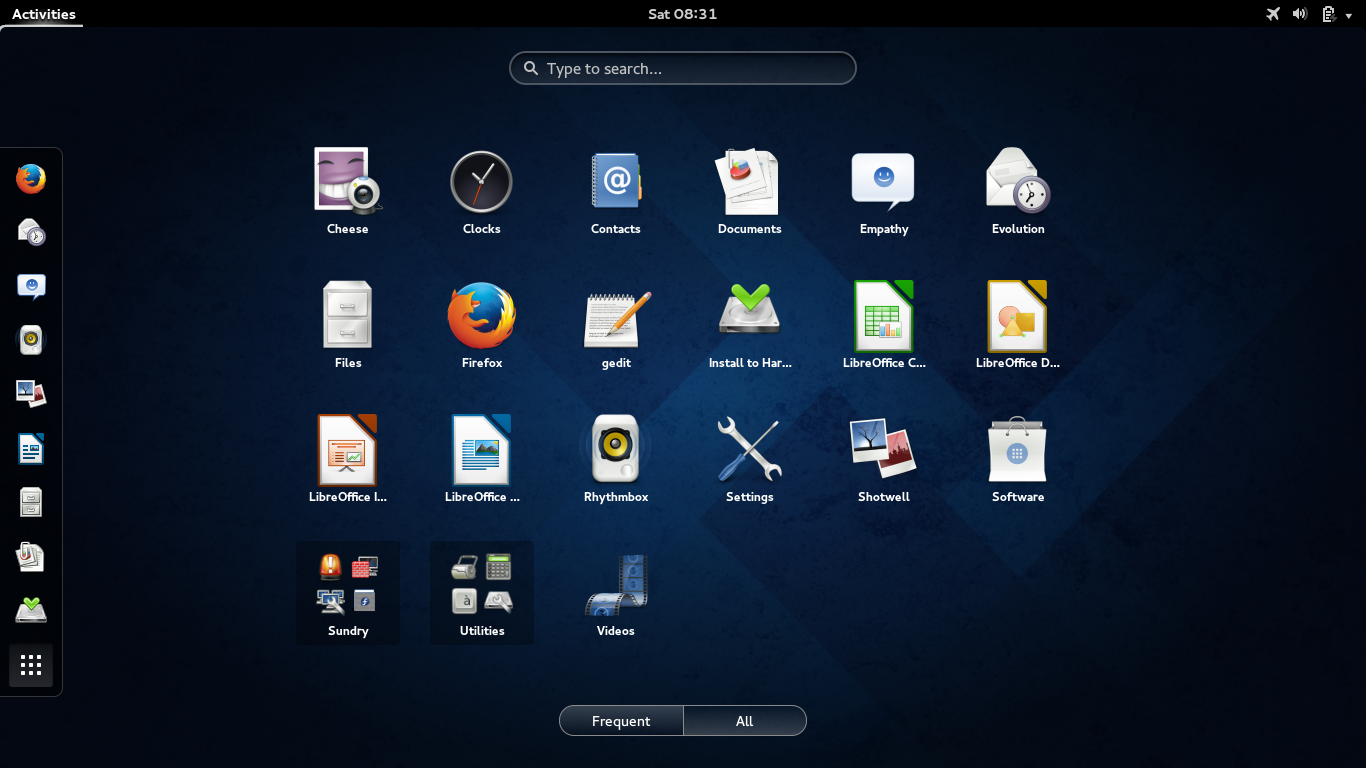Expand the Sundry app folder
The width and height of the screenshot is (1366, 768).
pos(348,593)
